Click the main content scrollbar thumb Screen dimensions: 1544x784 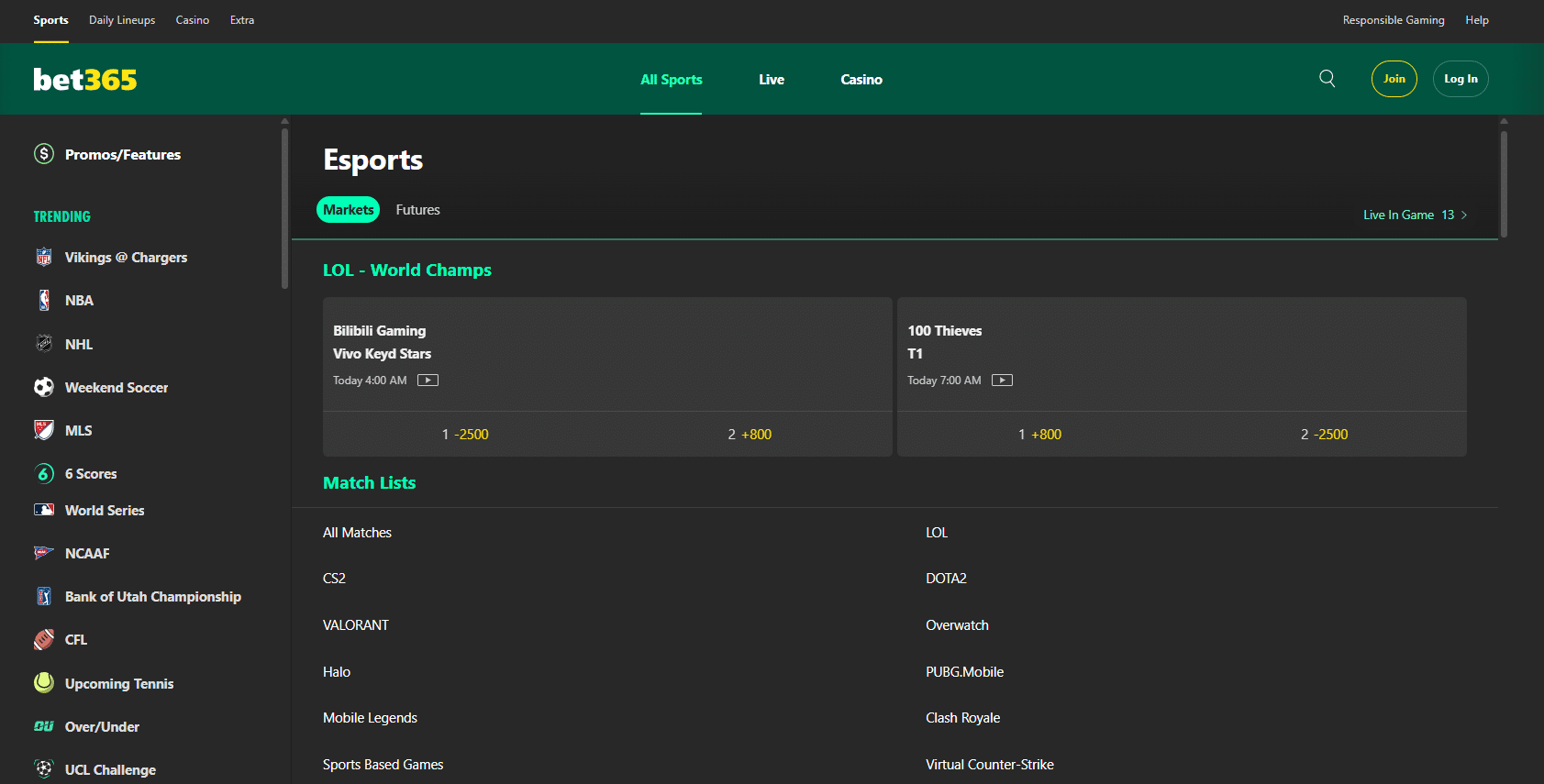1504,183
